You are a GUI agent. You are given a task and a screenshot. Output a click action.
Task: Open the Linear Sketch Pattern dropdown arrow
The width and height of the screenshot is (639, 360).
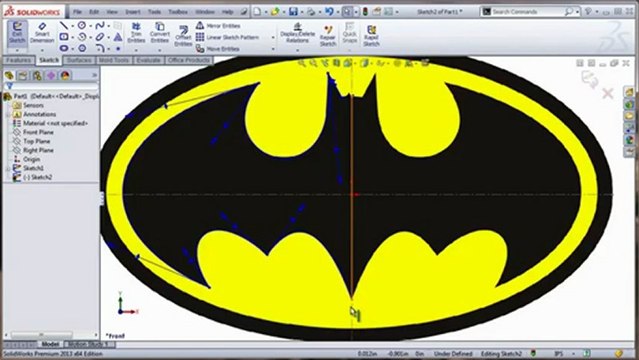(273, 38)
